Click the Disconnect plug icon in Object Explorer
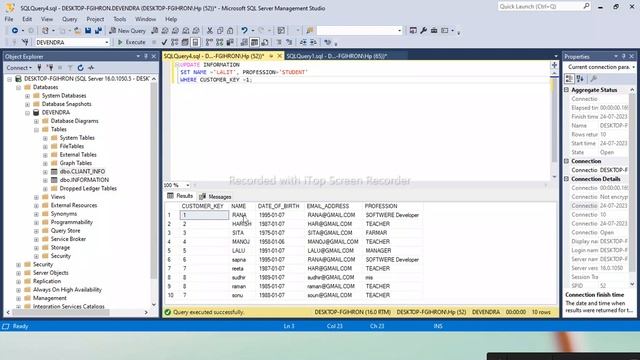640x360 pixels. [x=50, y=68]
